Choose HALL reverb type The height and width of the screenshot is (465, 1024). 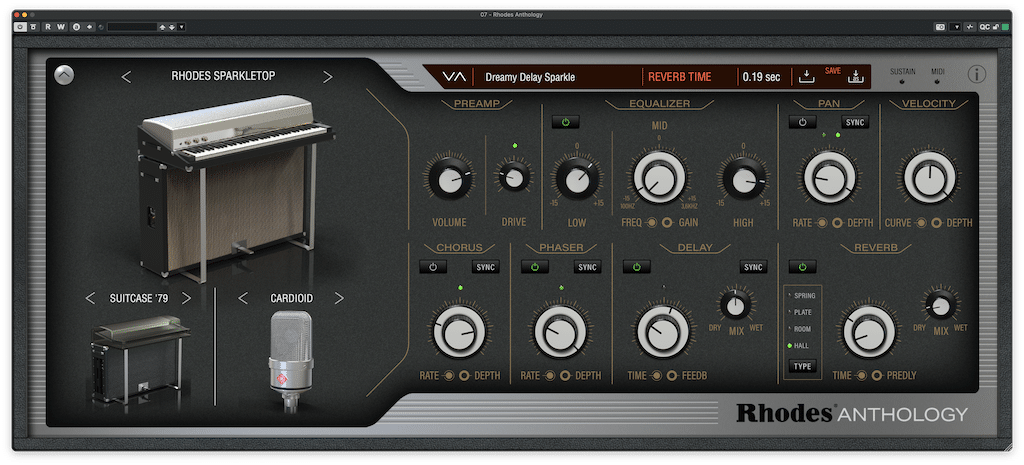click(799, 345)
